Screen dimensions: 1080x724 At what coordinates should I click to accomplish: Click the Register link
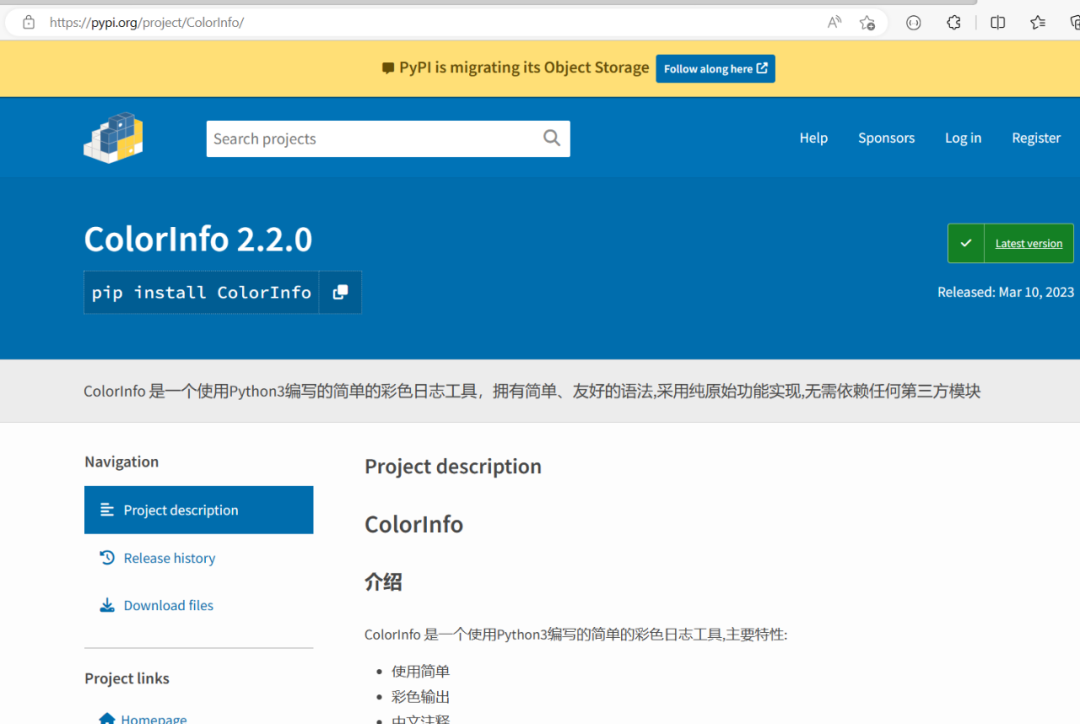tap(1035, 137)
